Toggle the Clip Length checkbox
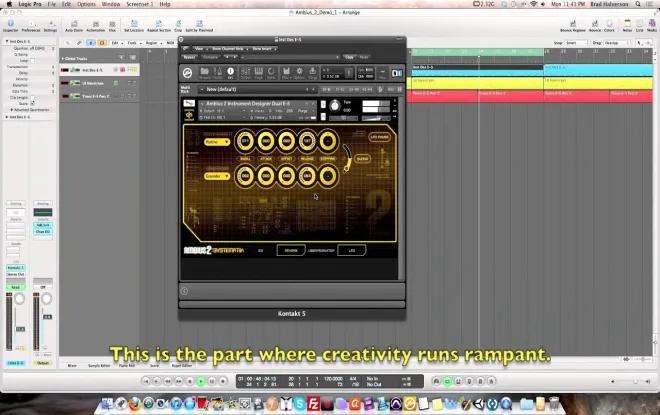This screenshot has width=660, height=415. 32,97
